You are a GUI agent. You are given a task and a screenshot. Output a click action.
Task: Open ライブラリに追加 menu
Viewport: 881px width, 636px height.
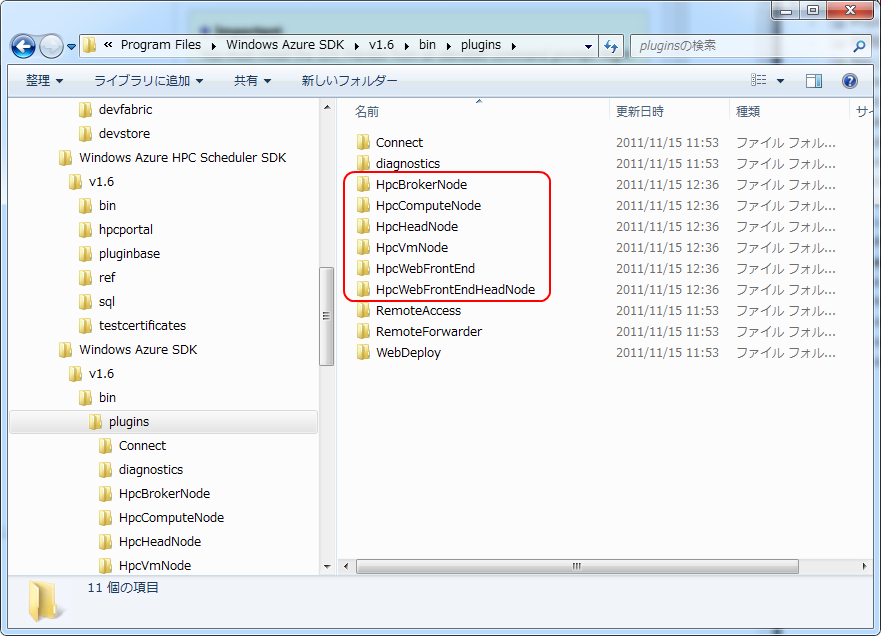pyautogui.click(x=148, y=81)
